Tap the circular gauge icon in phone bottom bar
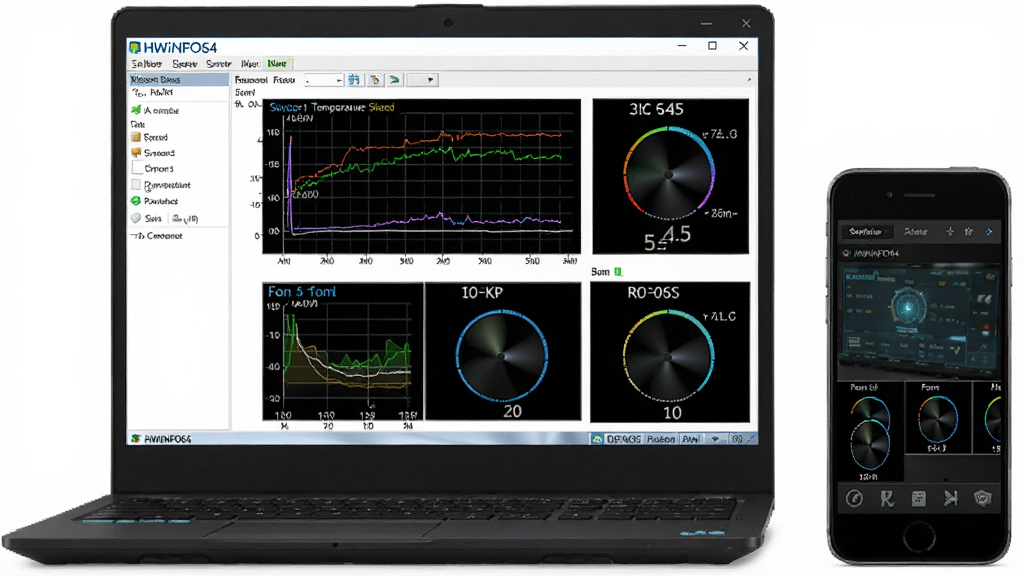This screenshot has height=576, width=1024. point(854,499)
